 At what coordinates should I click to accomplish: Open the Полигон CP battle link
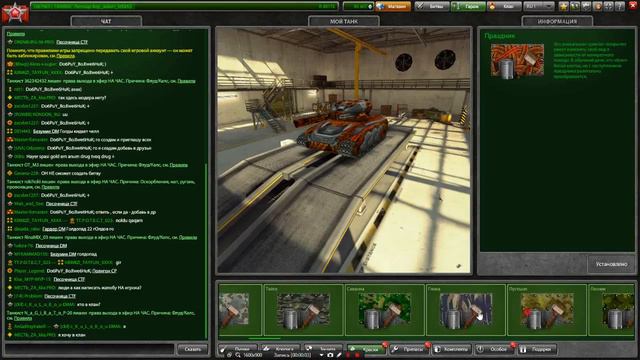pyautogui.click(x=104, y=271)
